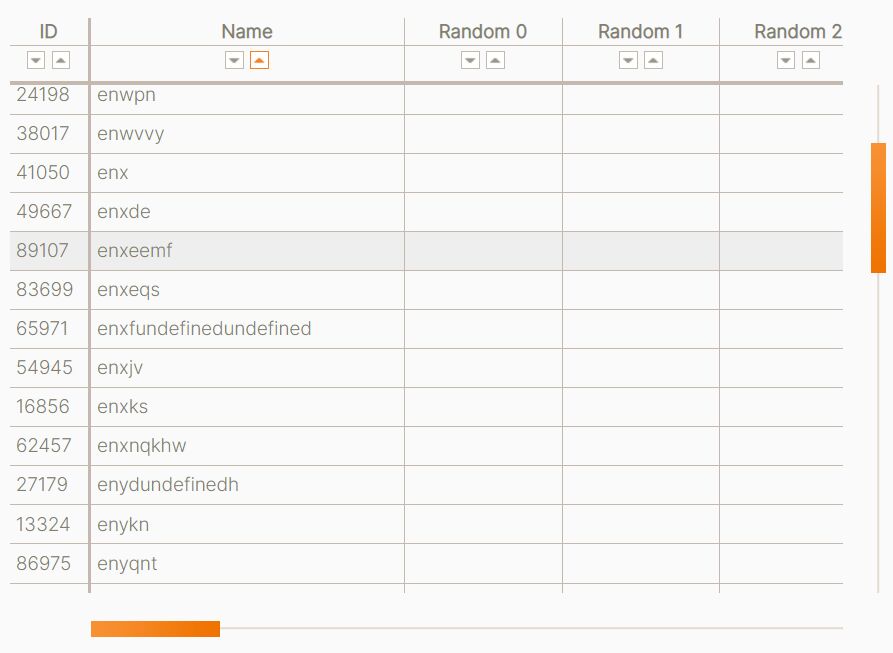Click the horizontal scrollbar track right of thumb

[531, 629]
